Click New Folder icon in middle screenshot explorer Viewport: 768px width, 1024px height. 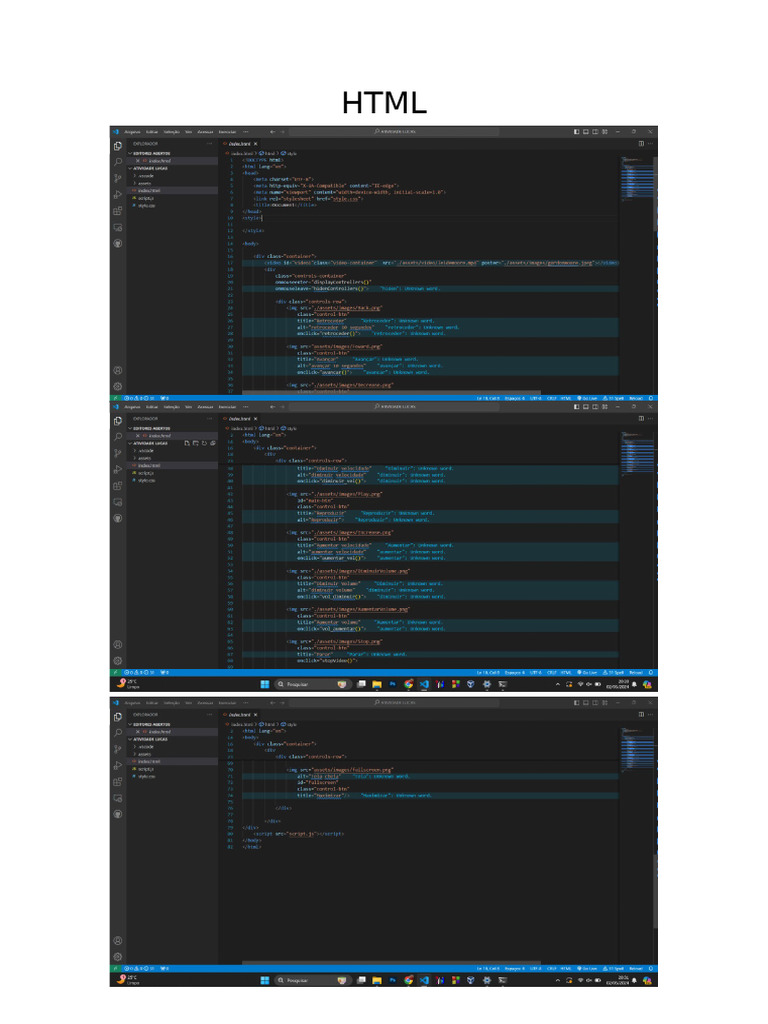[195, 443]
